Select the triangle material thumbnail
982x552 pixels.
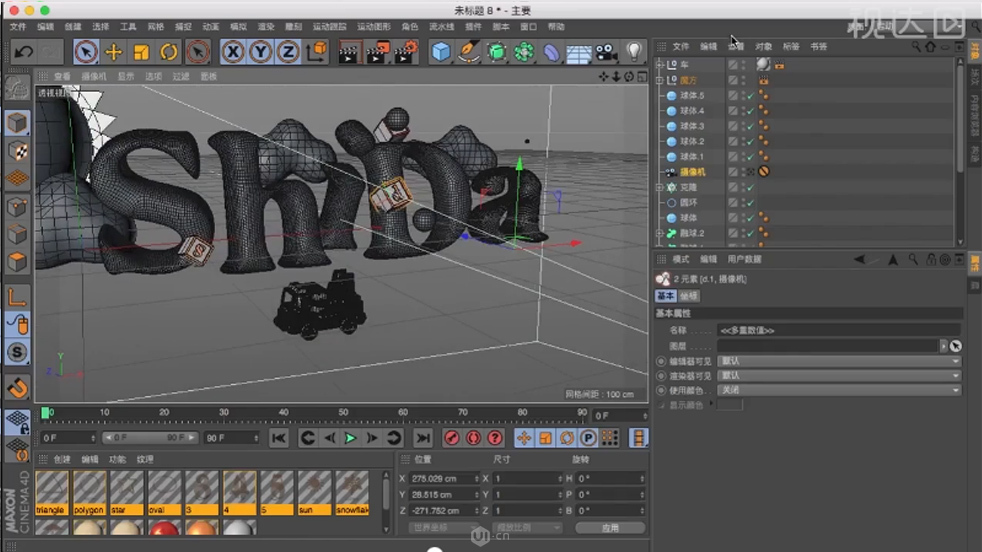click(x=51, y=492)
